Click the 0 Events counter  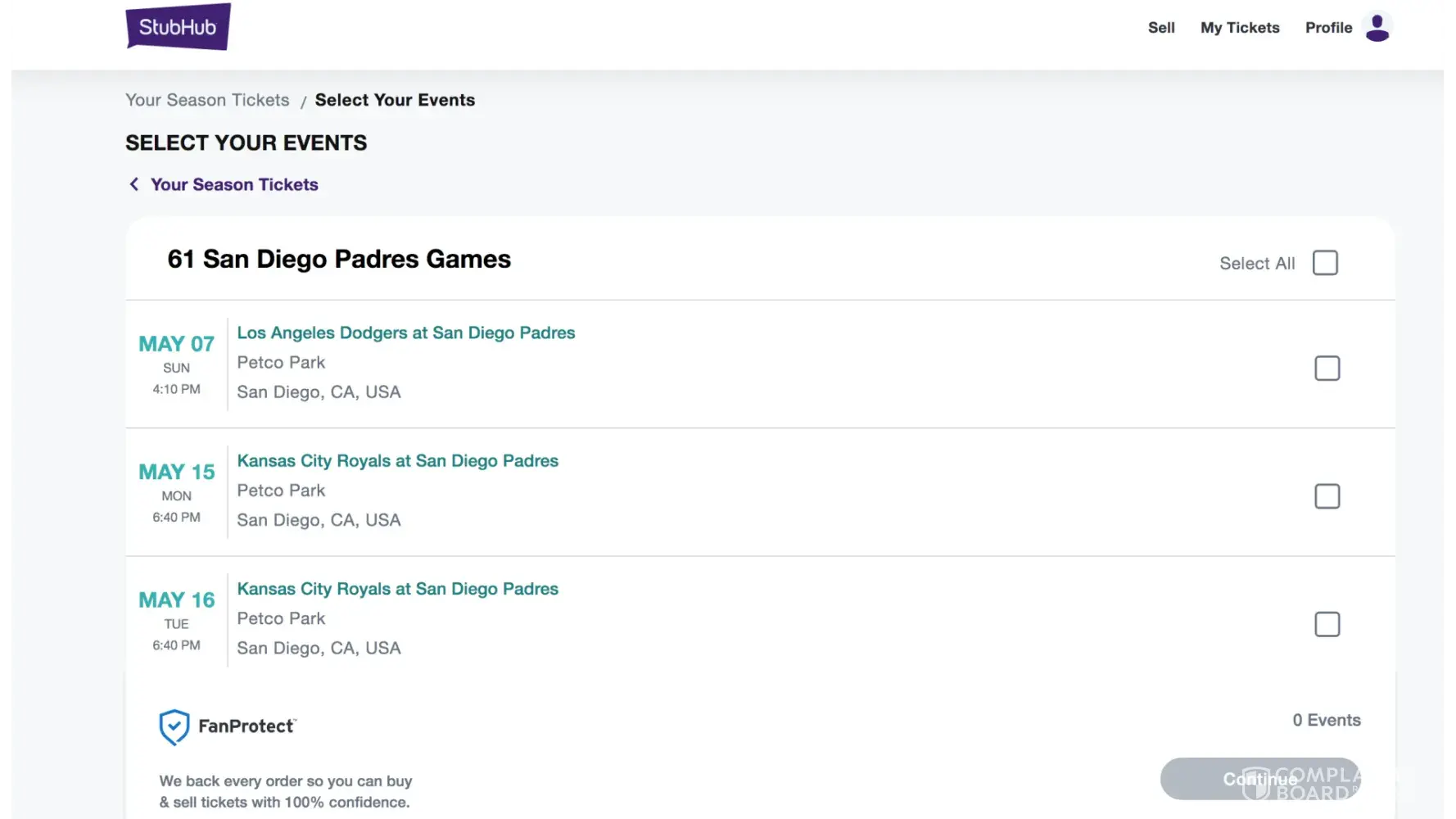(x=1326, y=720)
